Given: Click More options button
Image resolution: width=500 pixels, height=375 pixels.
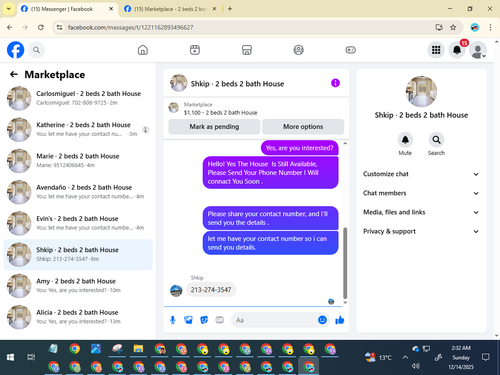Looking at the screenshot, I should (303, 127).
